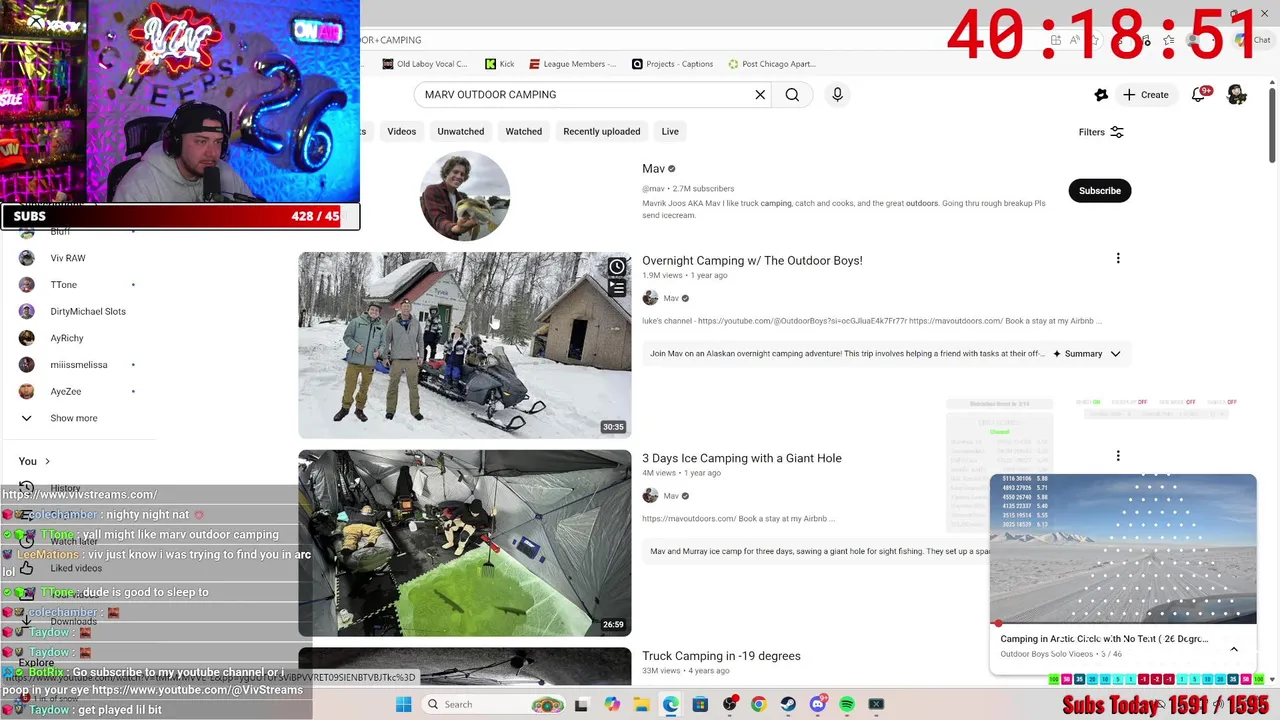
Task: Select the Live filter chip
Action: pos(670,132)
